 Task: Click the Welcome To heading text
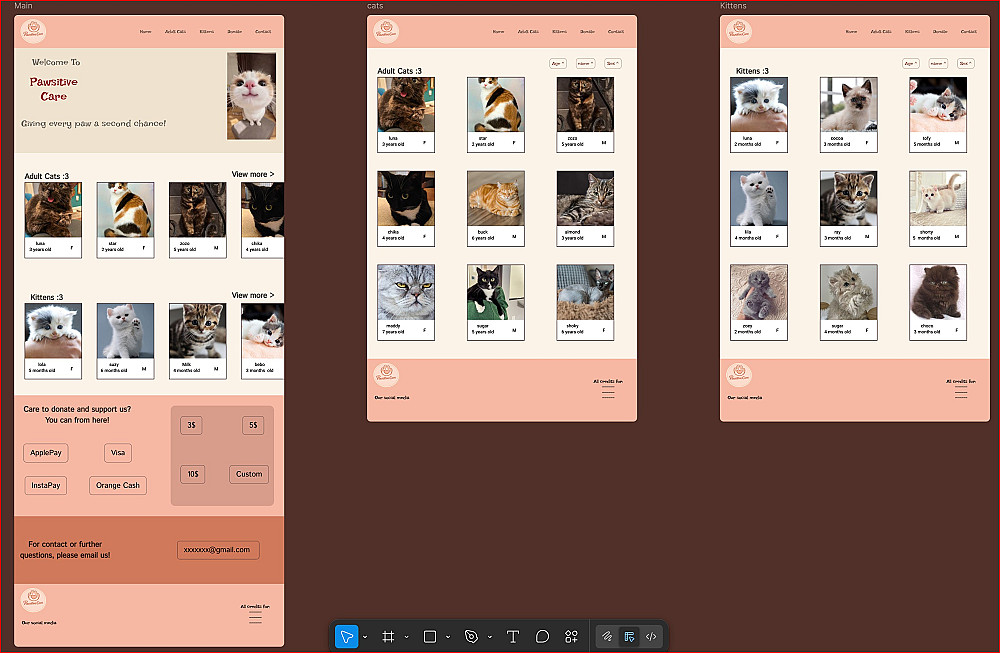(x=56, y=62)
